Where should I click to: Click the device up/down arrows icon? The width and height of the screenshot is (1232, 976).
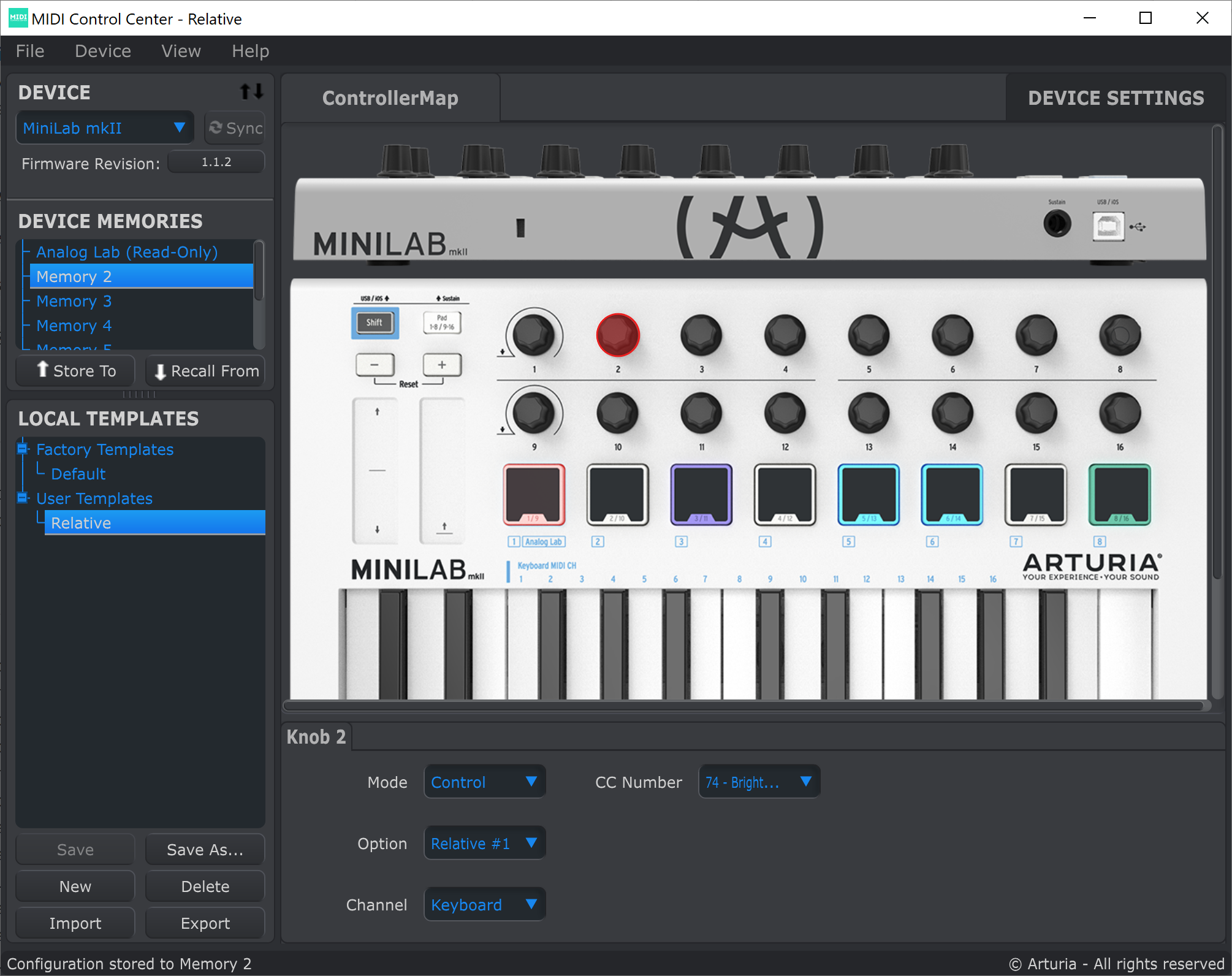[x=251, y=92]
